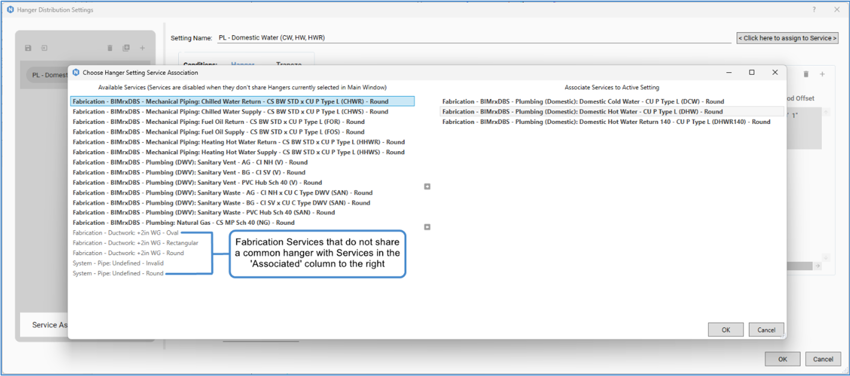
Task: Click Cancel in Hanger Distribution Settings window
Action: [823, 359]
